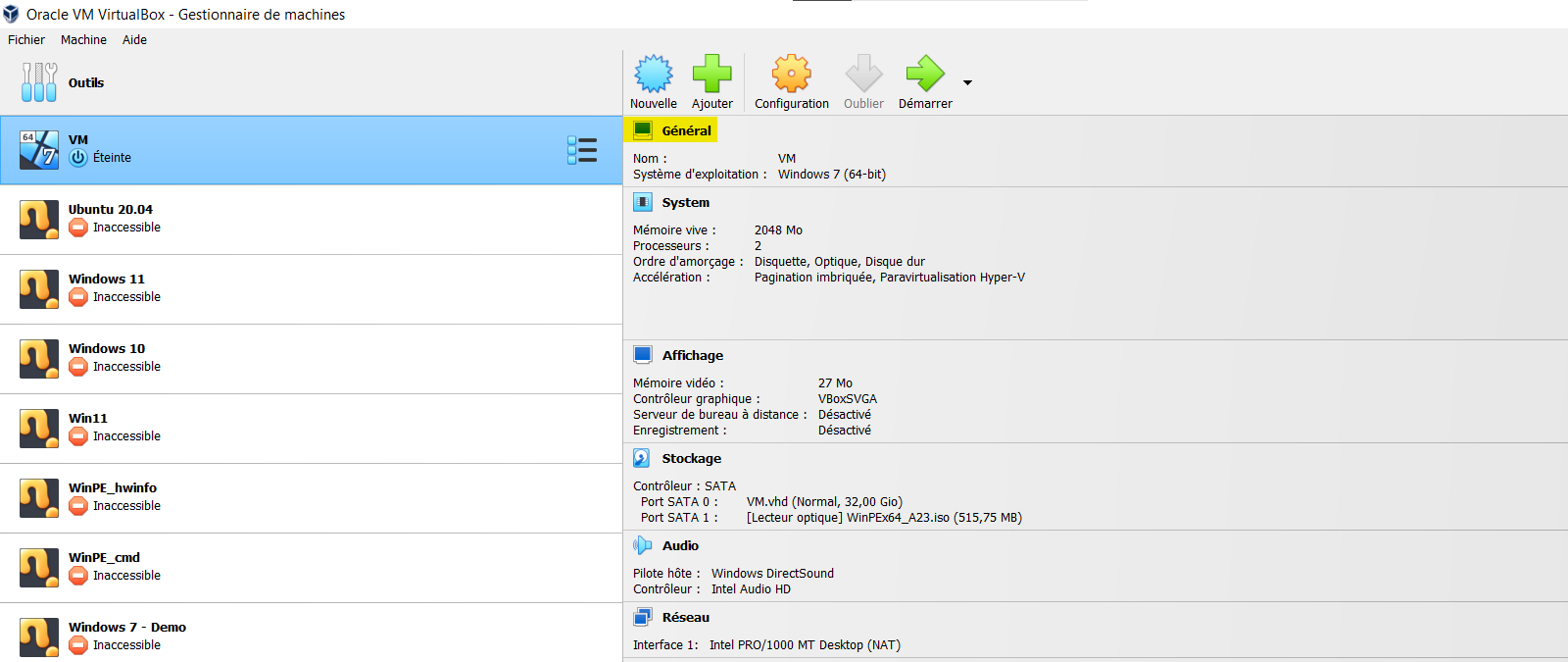
Task: Click the Réseau network section icon
Action: pyautogui.click(x=643, y=617)
